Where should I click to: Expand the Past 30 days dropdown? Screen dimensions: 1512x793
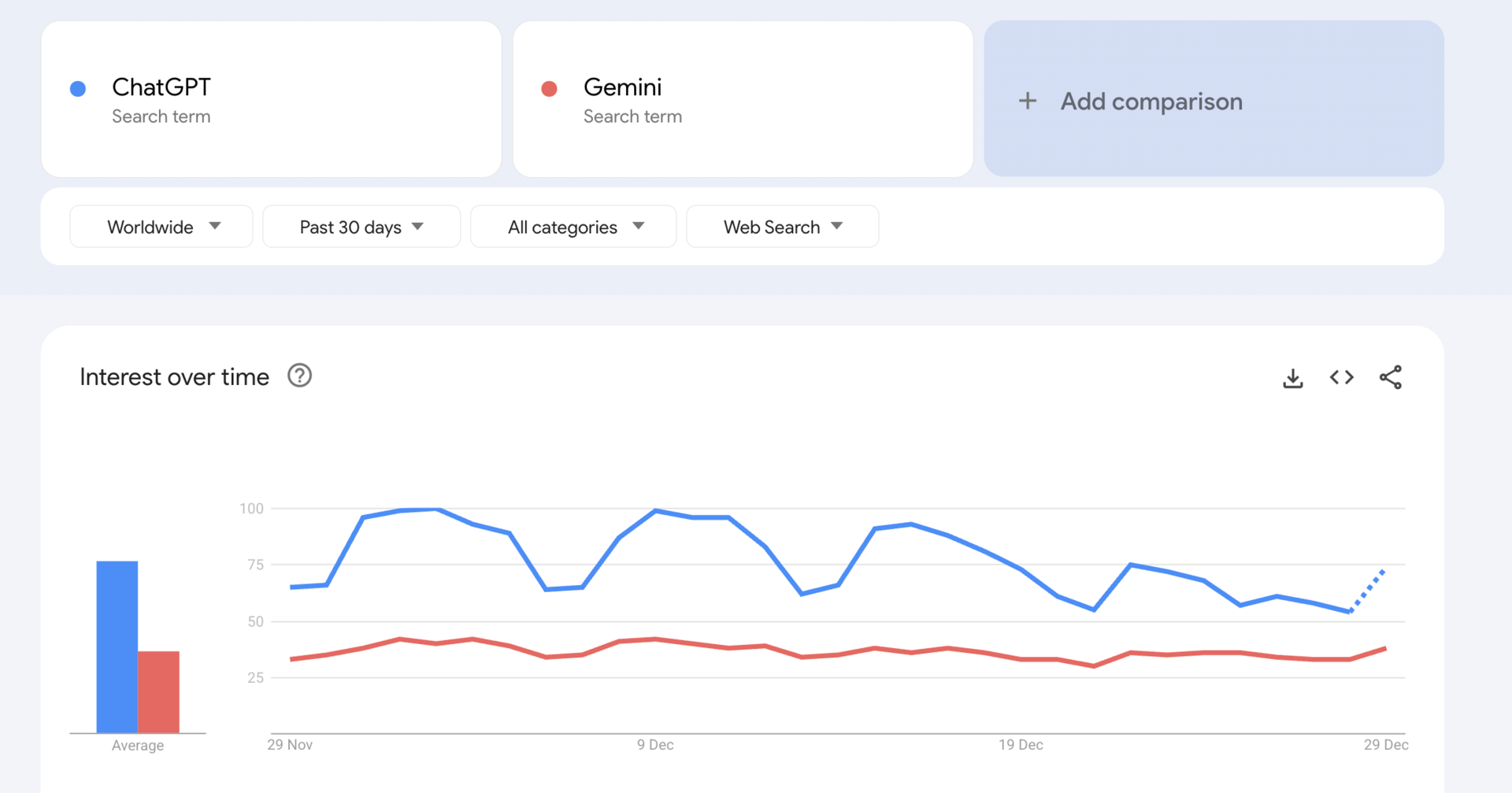[x=361, y=227]
